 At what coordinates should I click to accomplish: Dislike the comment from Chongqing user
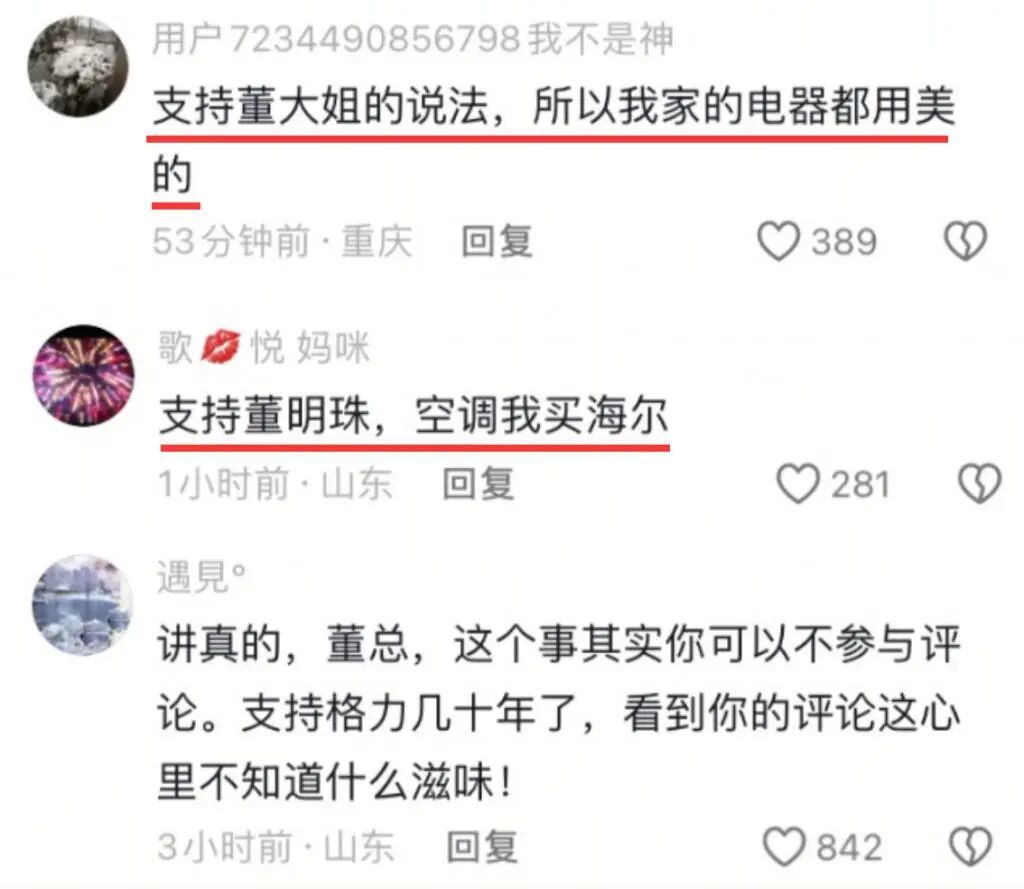[x=966, y=241]
